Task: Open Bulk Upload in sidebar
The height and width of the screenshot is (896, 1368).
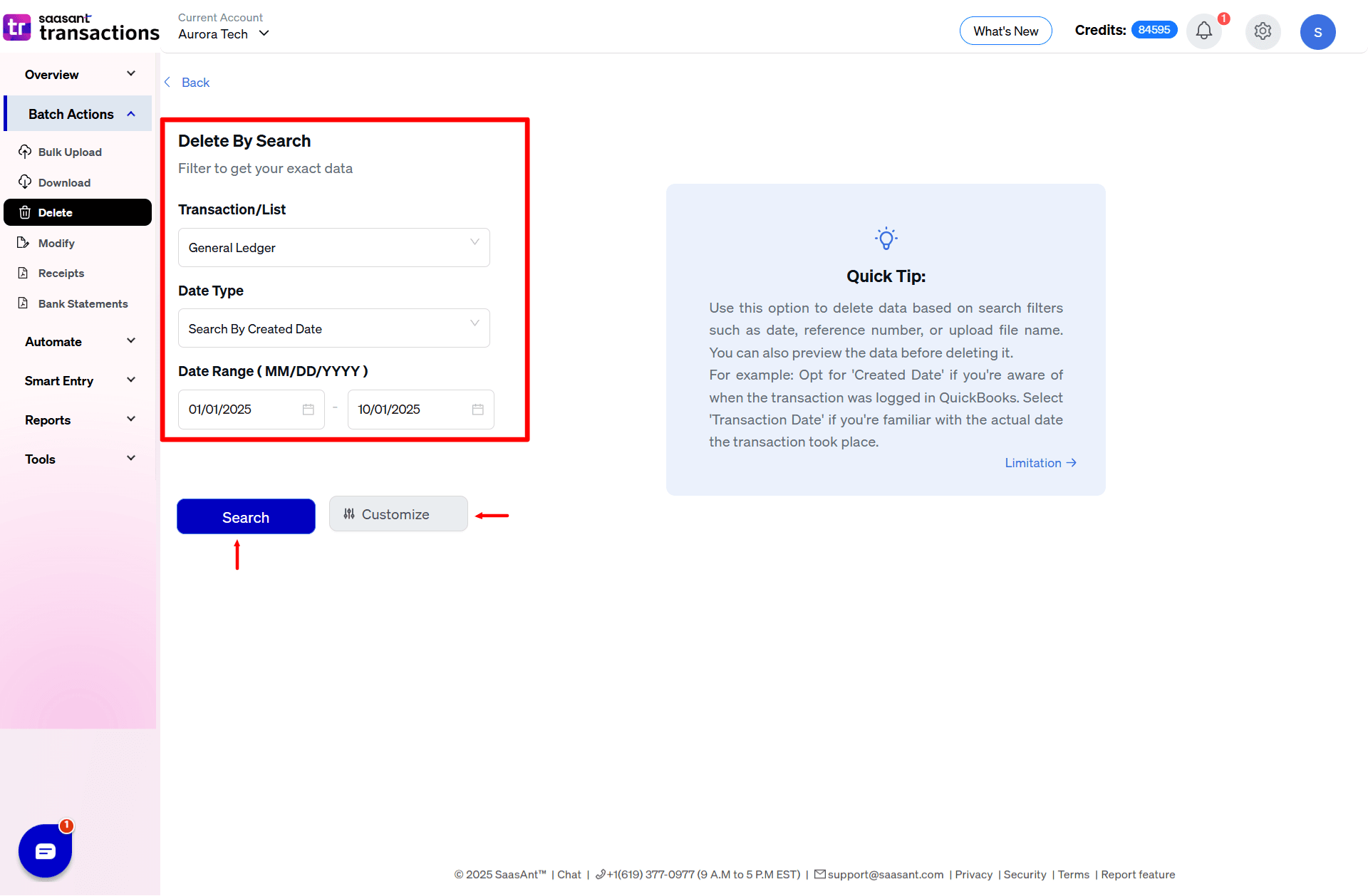Action: click(x=69, y=152)
